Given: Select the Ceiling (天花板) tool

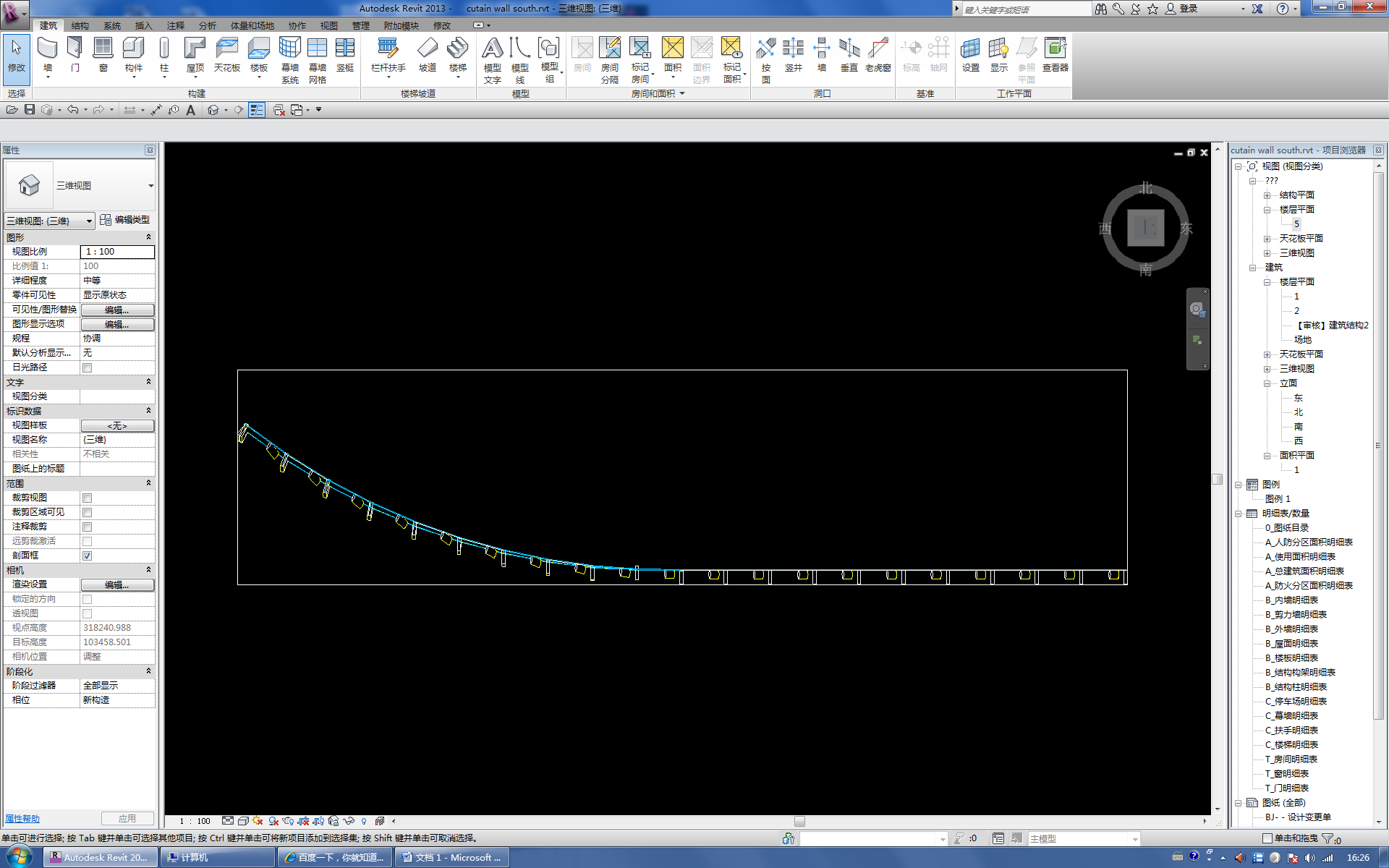Looking at the screenshot, I should point(226,54).
